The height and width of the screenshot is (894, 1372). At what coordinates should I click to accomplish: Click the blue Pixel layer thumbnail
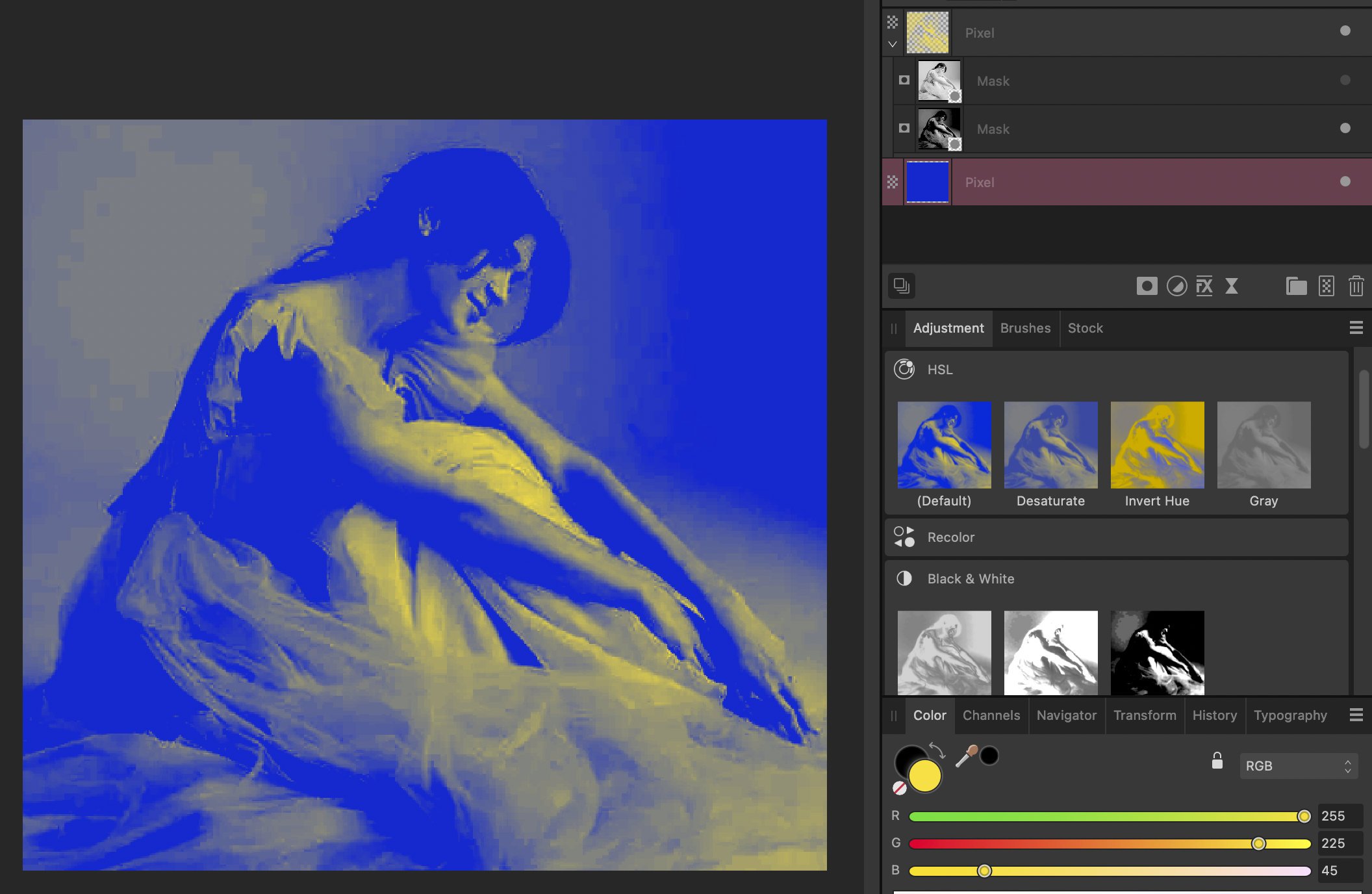point(927,182)
